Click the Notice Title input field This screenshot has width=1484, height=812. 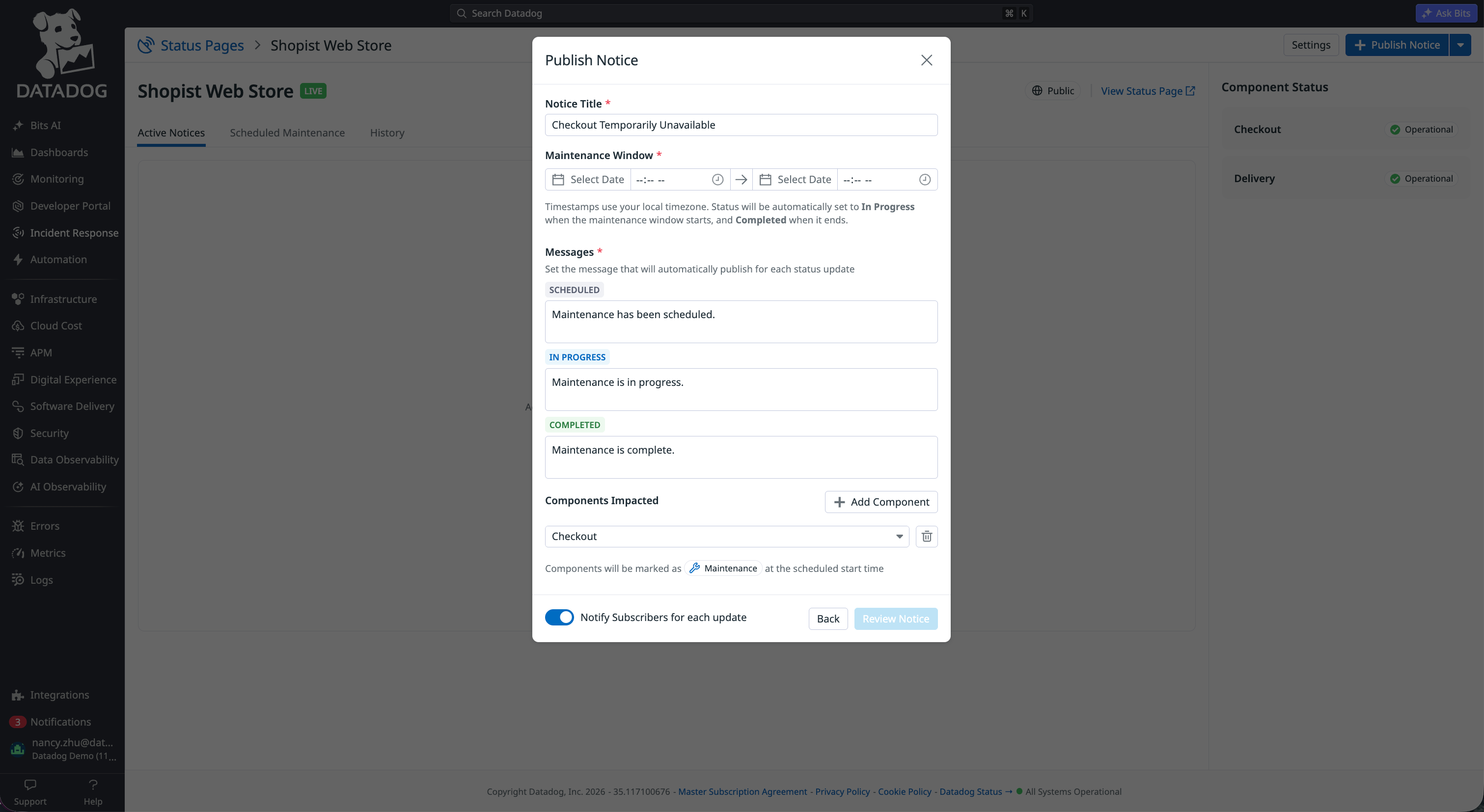coord(741,125)
